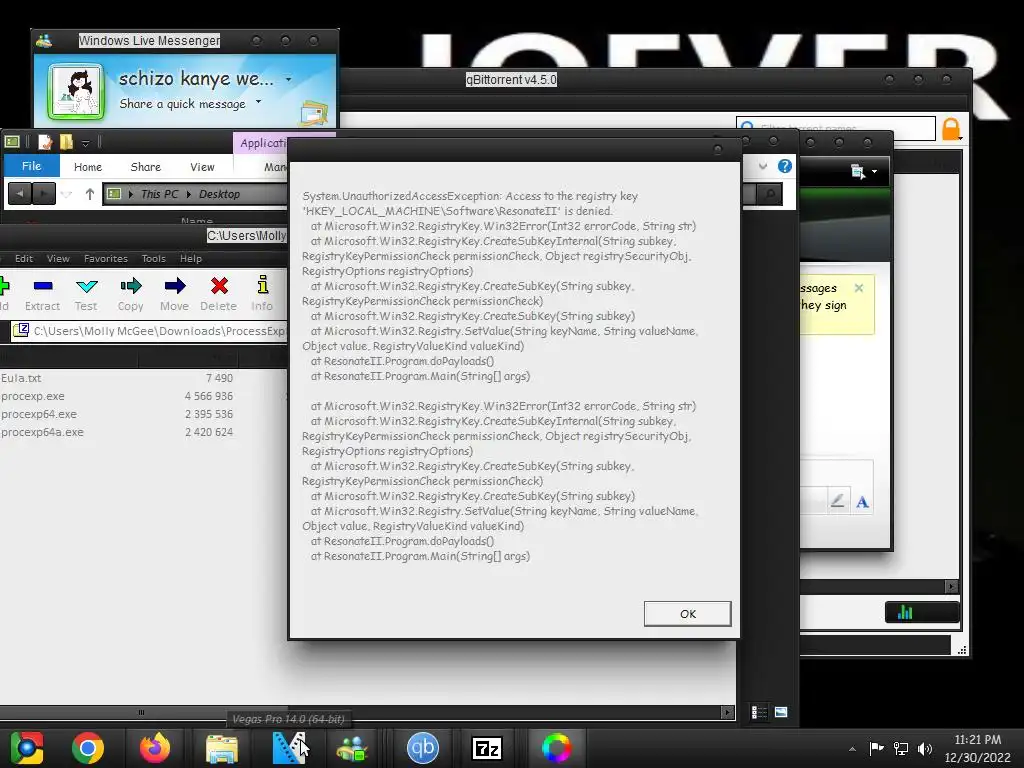Dismiss the yellow Messenger notification banner

859,288
